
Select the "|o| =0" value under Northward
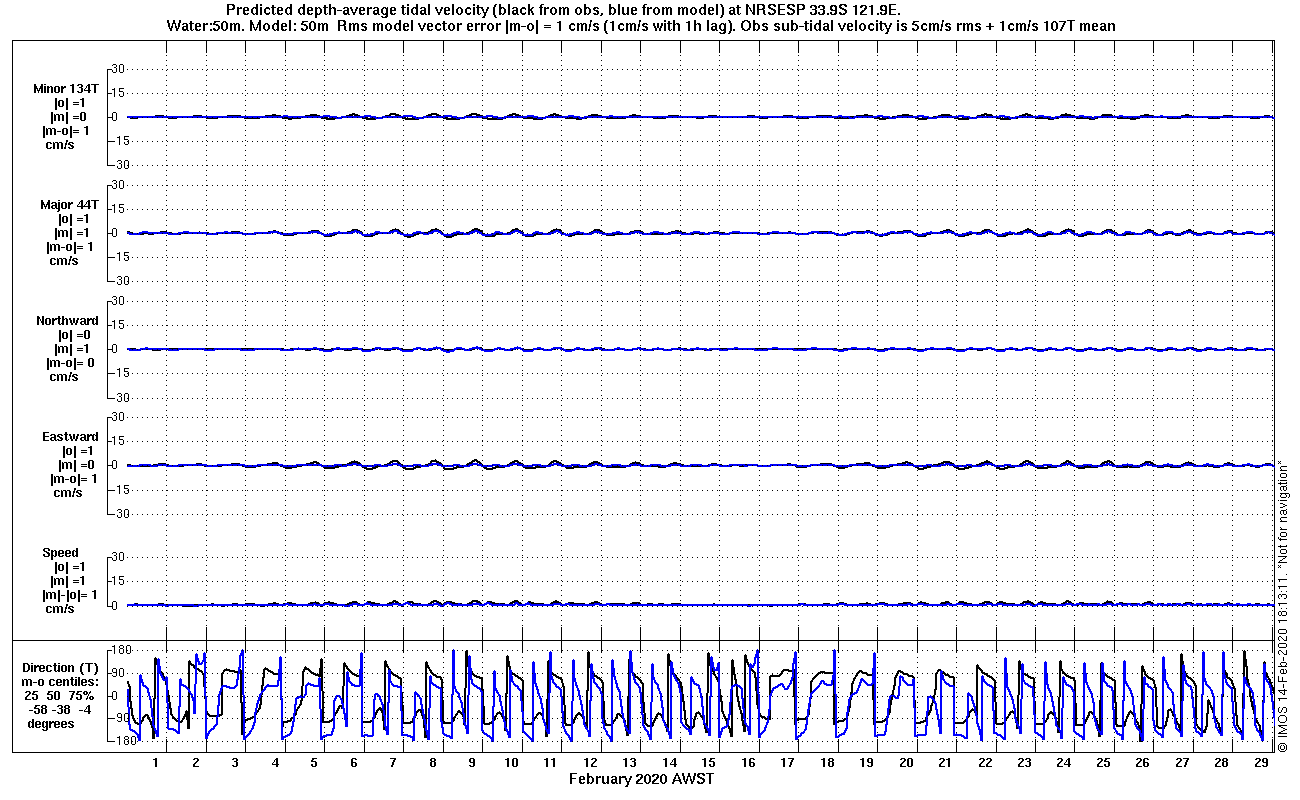[x=74, y=335]
